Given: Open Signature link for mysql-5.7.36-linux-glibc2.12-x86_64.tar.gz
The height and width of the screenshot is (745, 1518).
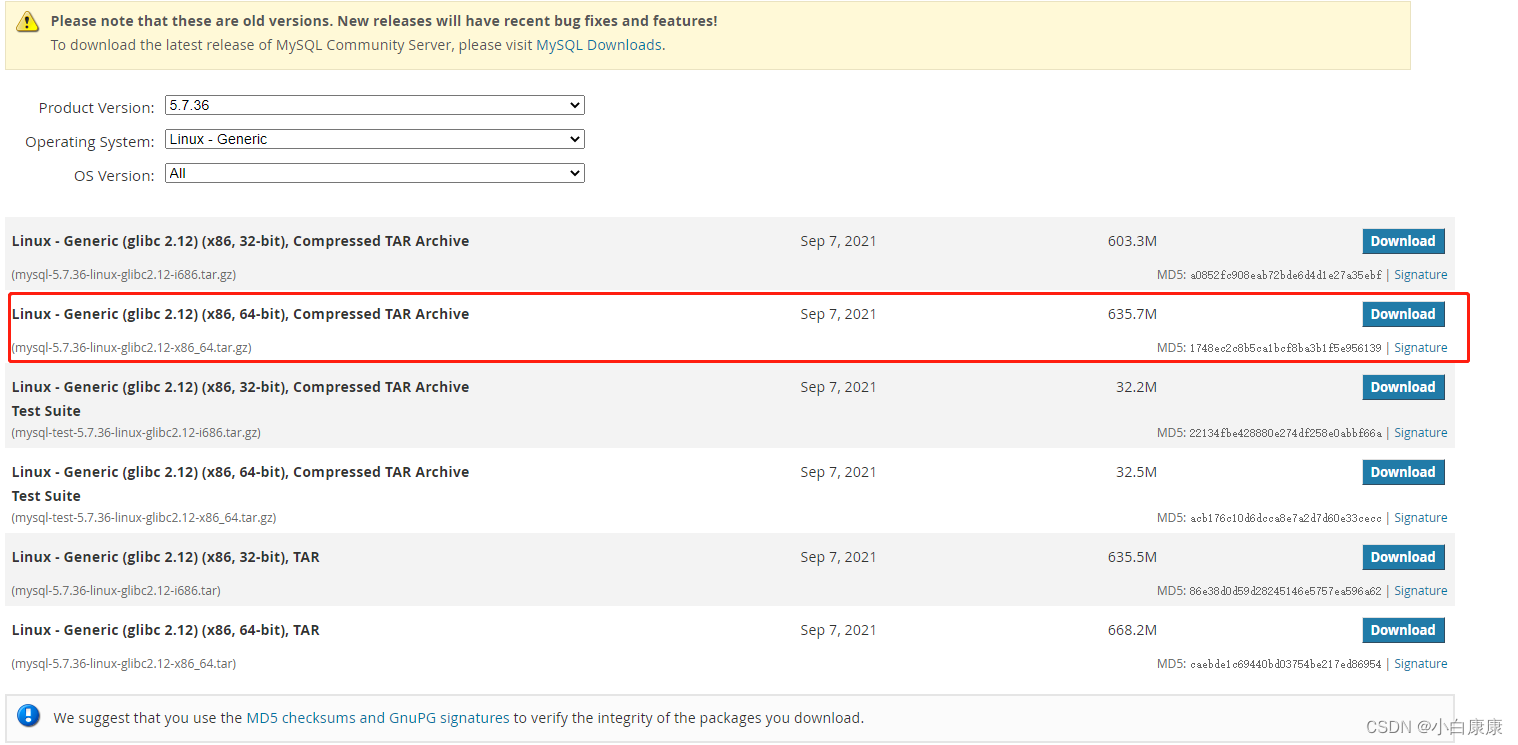Looking at the screenshot, I should tap(1421, 348).
